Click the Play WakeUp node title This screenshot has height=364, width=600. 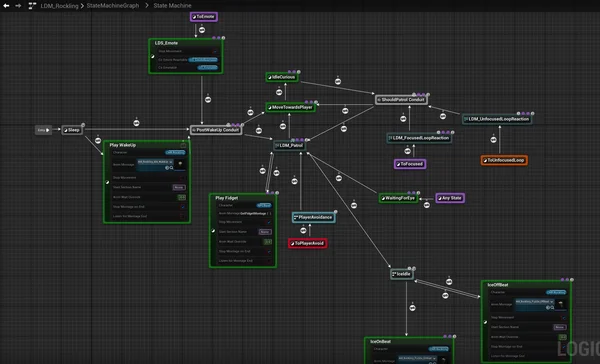(122, 145)
